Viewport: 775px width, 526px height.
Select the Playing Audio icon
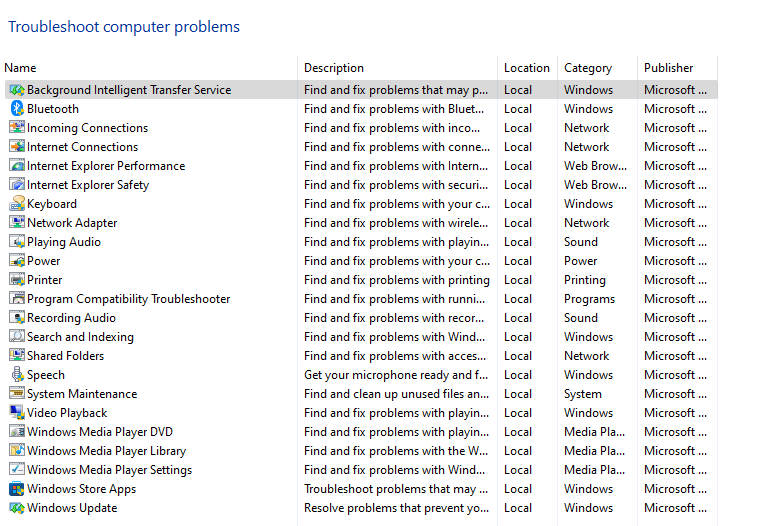[x=17, y=242]
